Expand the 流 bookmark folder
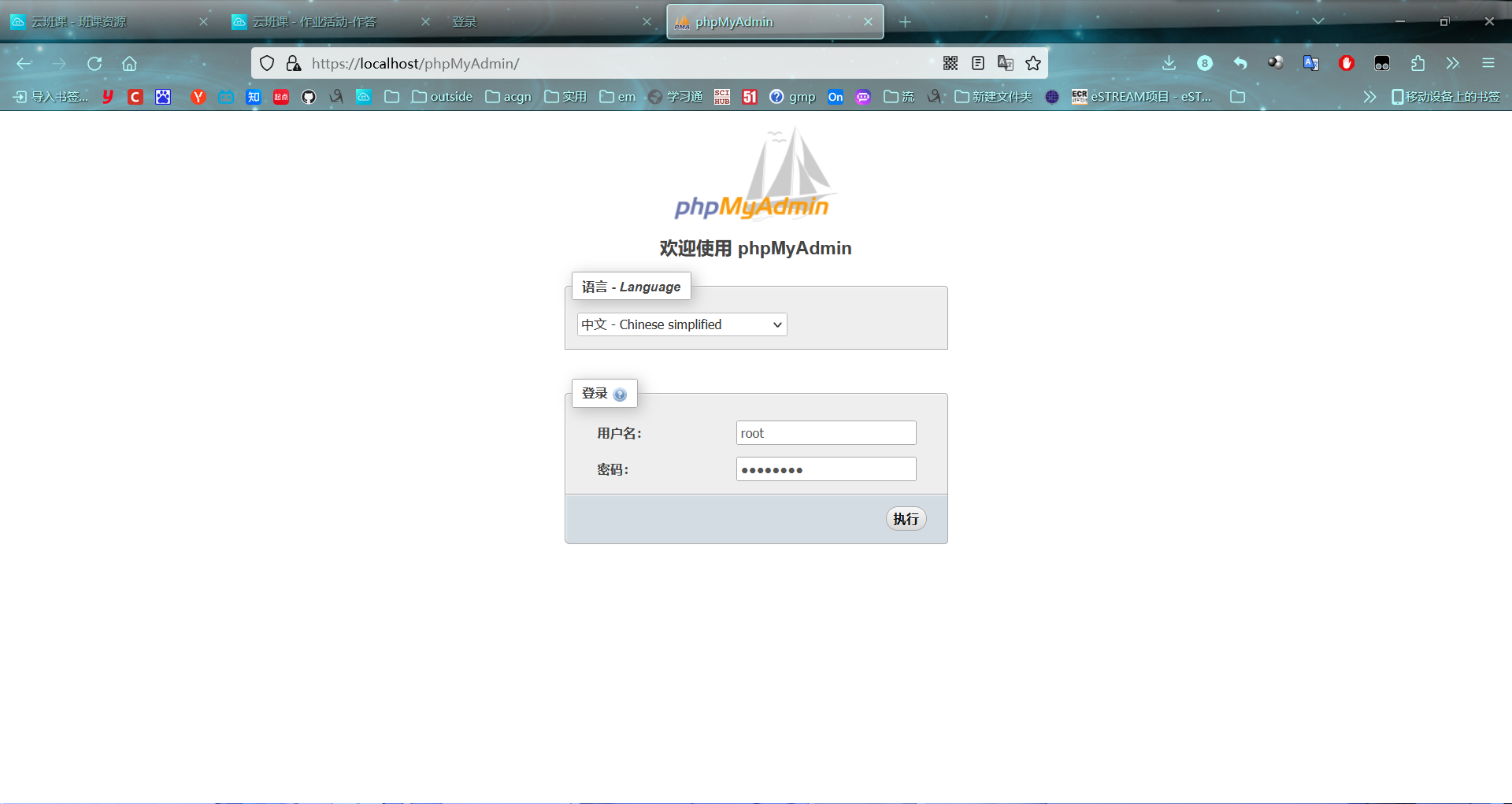Image resolution: width=1512 pixels, height=804 pixels. point(899,97)
